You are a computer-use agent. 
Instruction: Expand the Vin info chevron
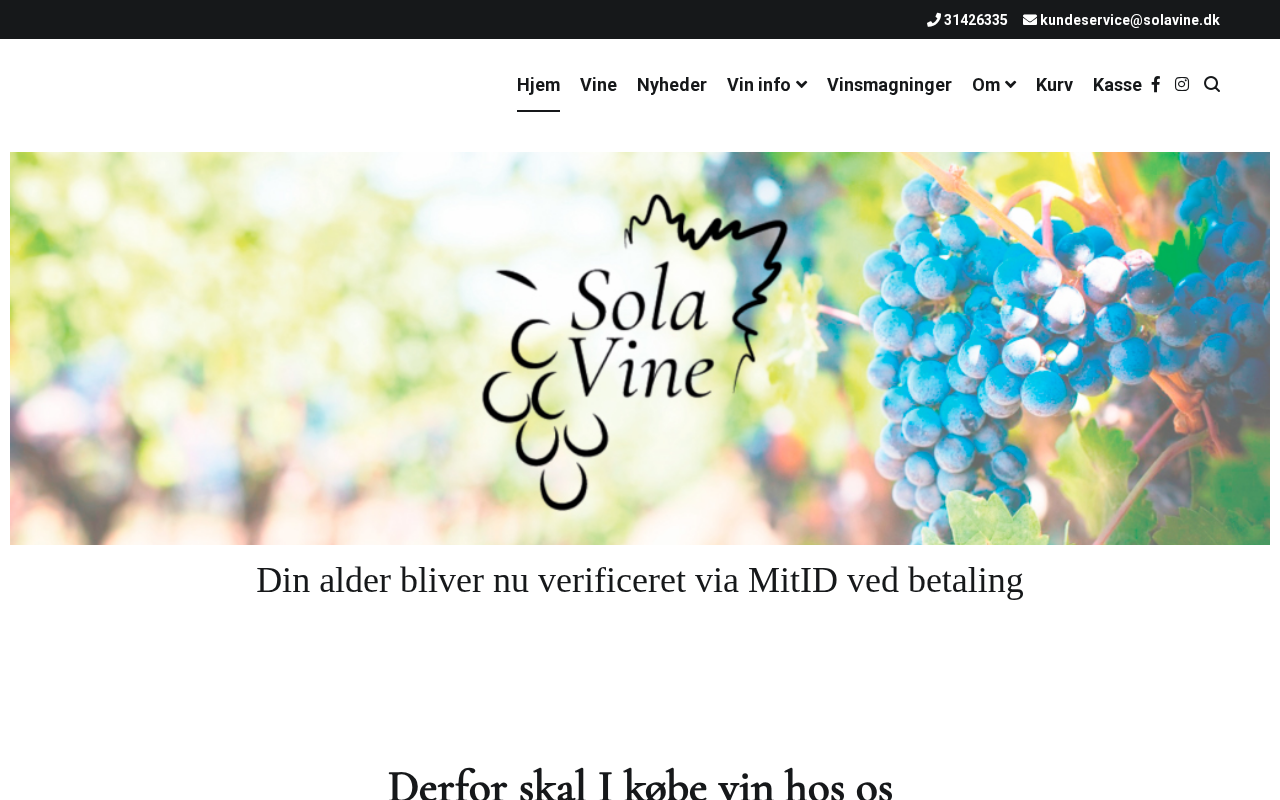(x=801, y=85)
